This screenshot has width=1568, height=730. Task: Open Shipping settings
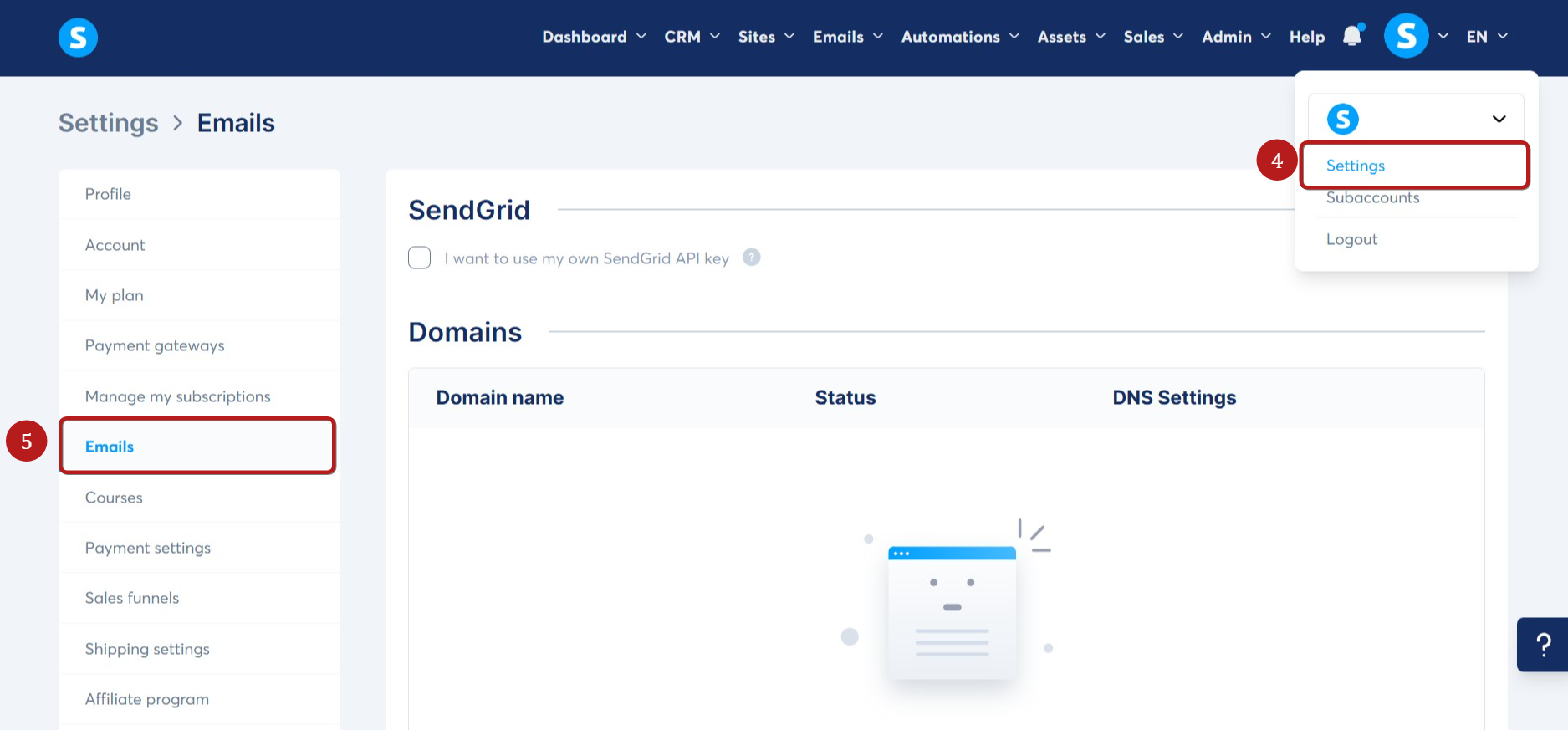pos(199,649)
